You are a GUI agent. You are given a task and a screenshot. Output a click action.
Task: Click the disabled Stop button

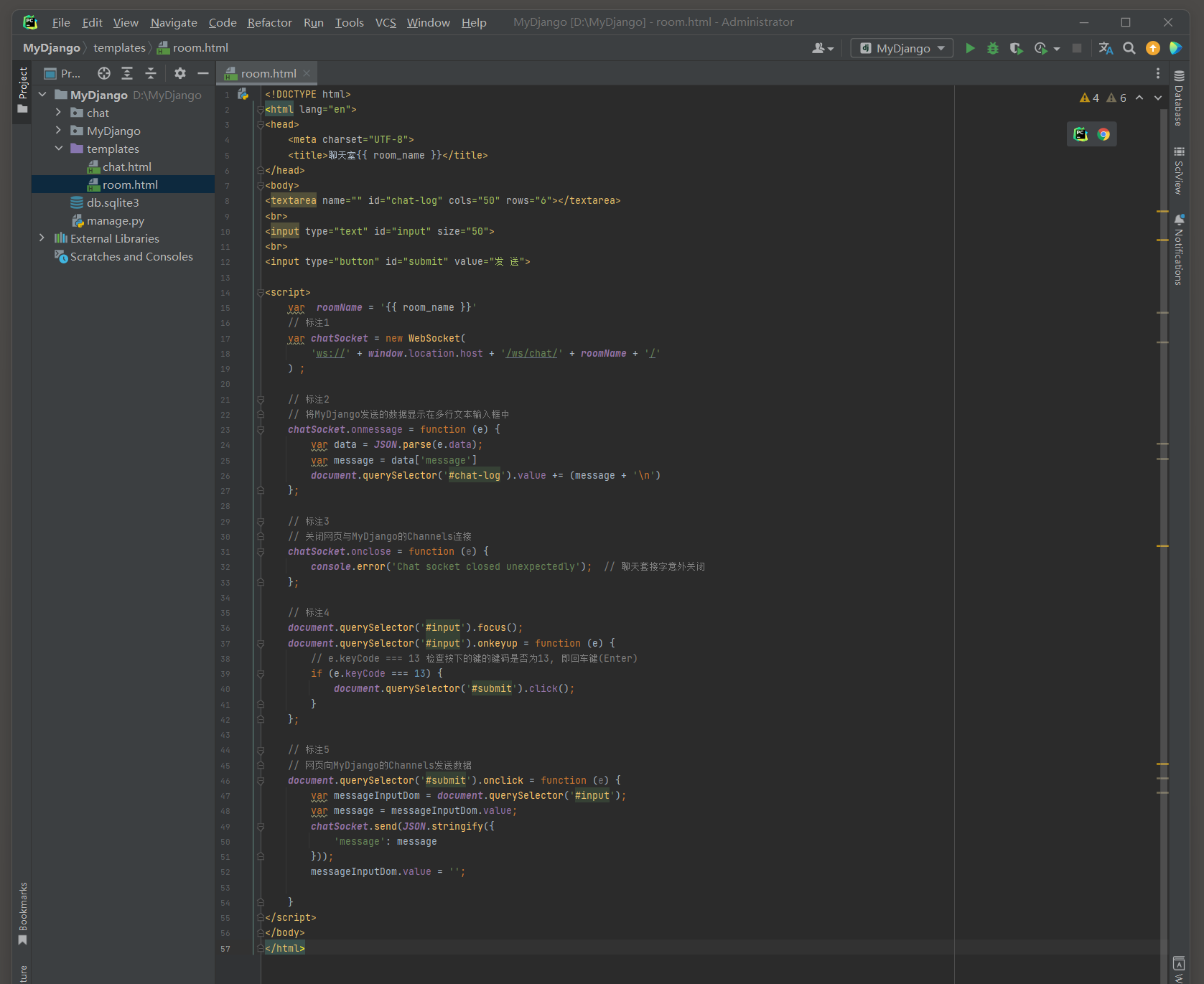pyautogui.click(x=1077, y=48)
